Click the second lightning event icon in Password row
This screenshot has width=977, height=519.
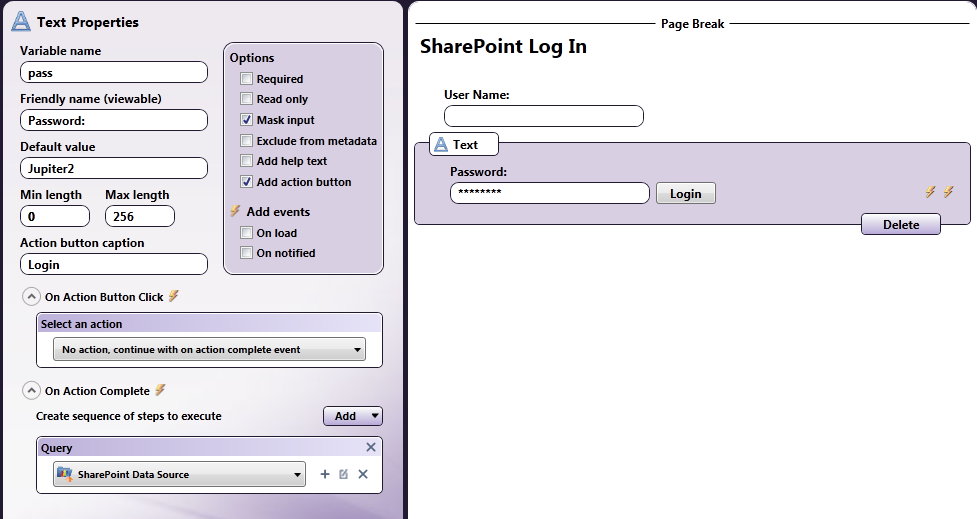coord(948,192)
